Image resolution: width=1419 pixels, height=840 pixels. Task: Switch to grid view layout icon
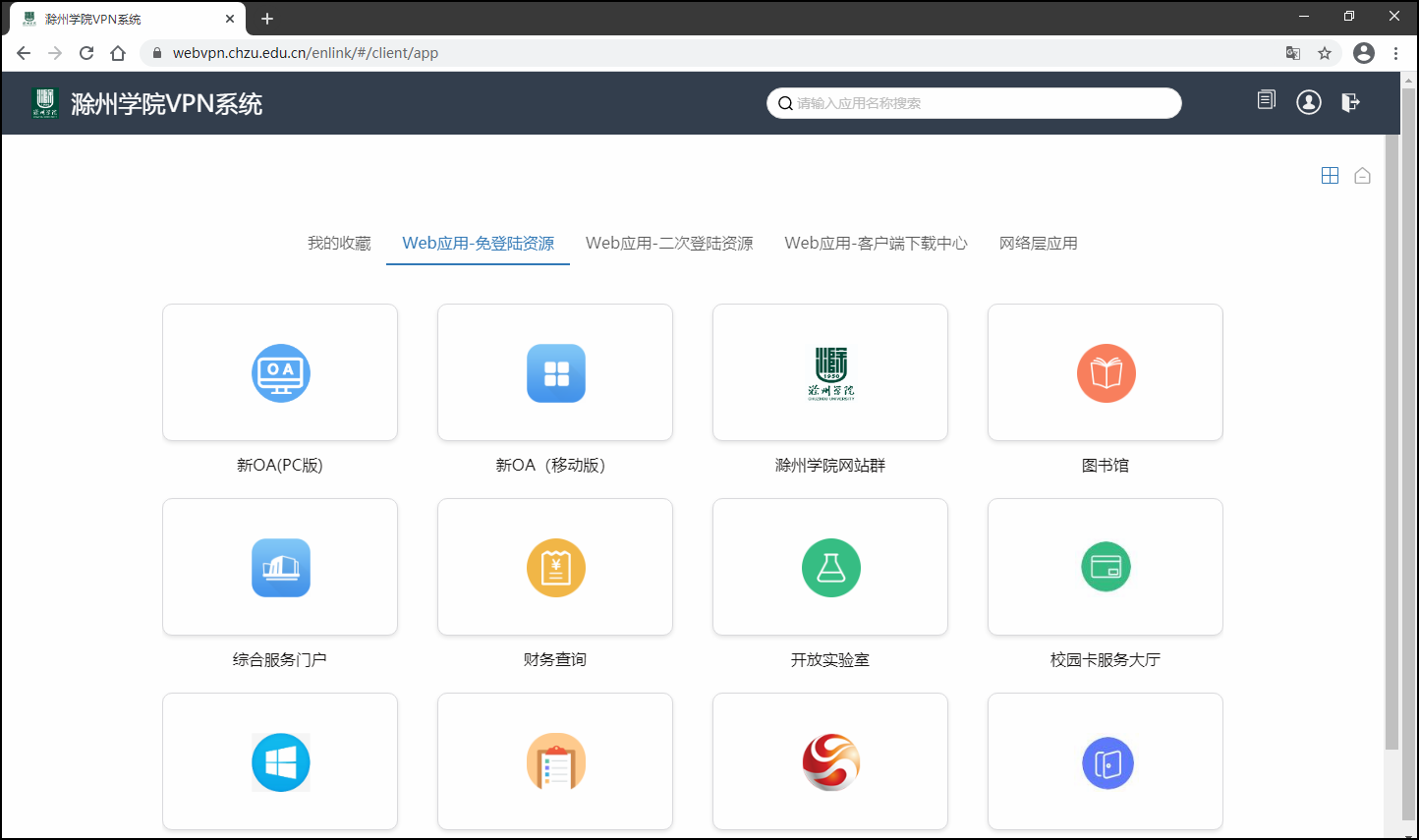click(x=1330, y=176)
